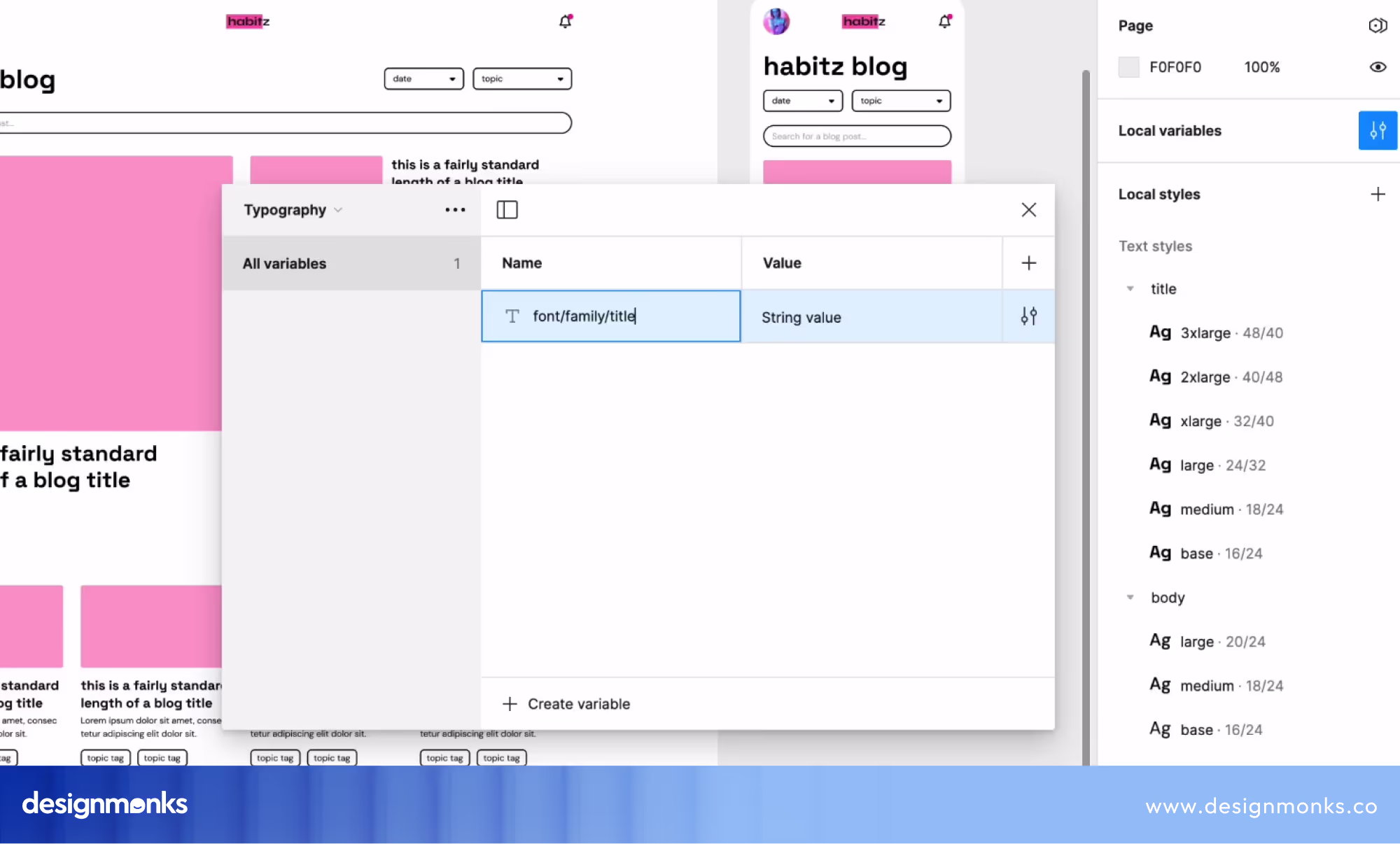Click the Name column header
Image resolution: width=1400 pixels, height=844 pixels.
coord(522,263)
